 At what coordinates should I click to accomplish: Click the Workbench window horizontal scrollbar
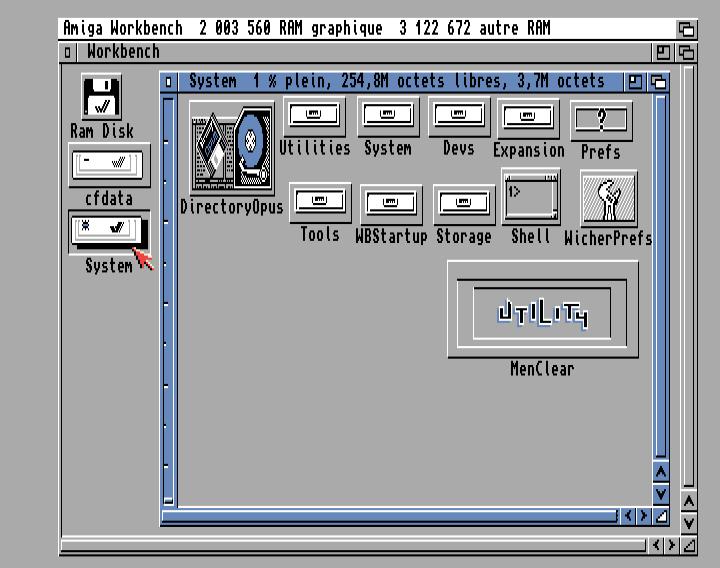point(354,546)
